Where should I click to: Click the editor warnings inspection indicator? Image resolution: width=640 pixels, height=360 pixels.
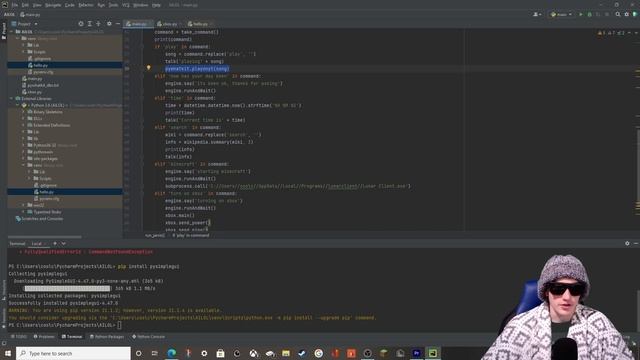(x=612, y=33)
